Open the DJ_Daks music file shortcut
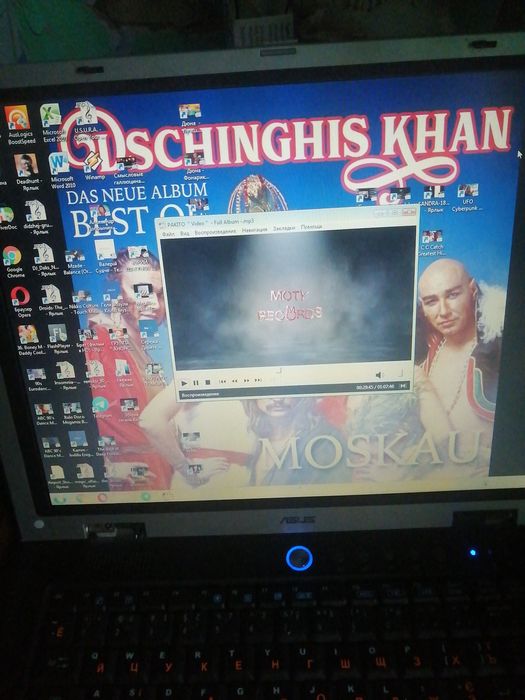Screen dimensions: 525x700 (x=45, y=260)
